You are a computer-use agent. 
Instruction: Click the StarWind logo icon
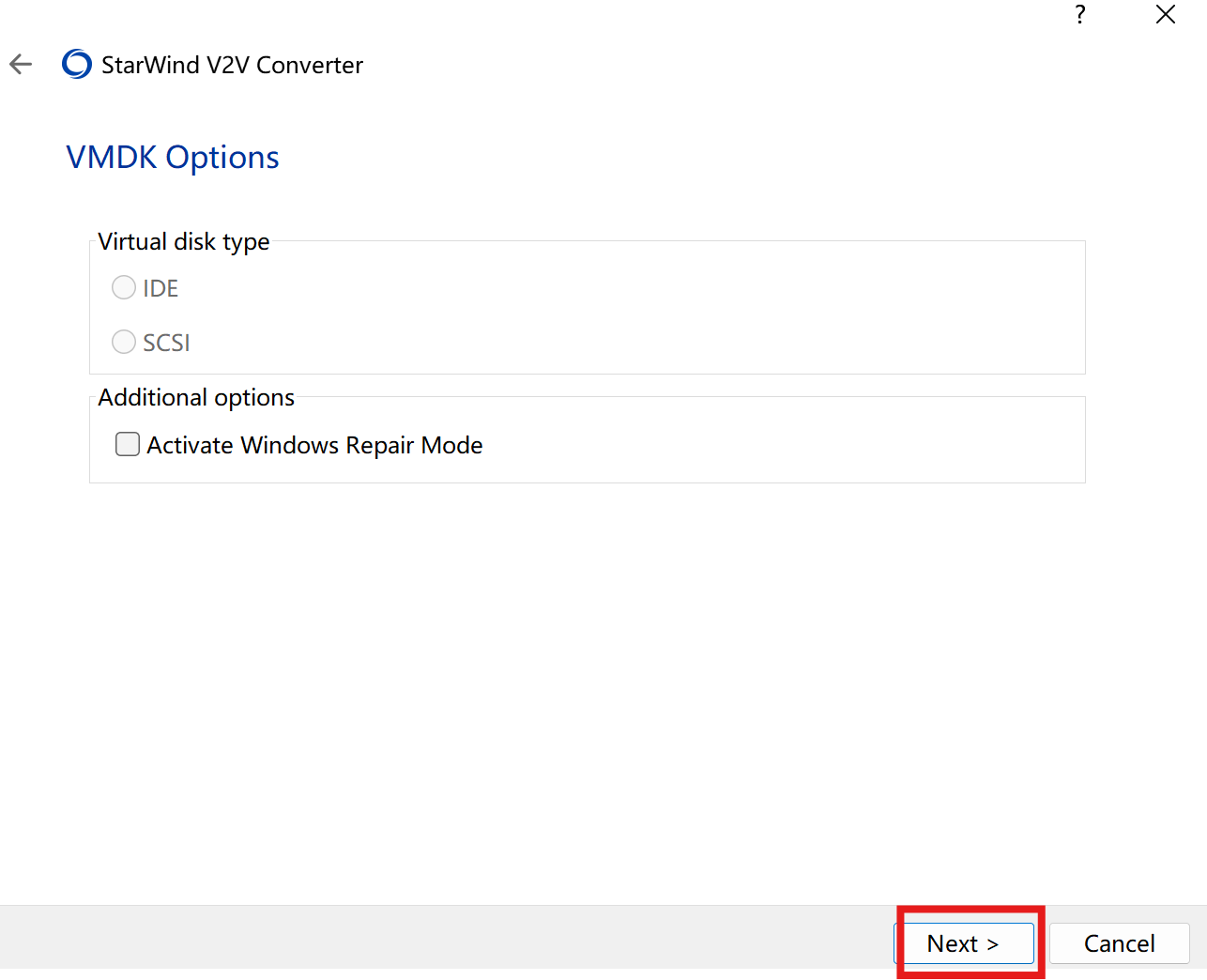pos(77,64)
